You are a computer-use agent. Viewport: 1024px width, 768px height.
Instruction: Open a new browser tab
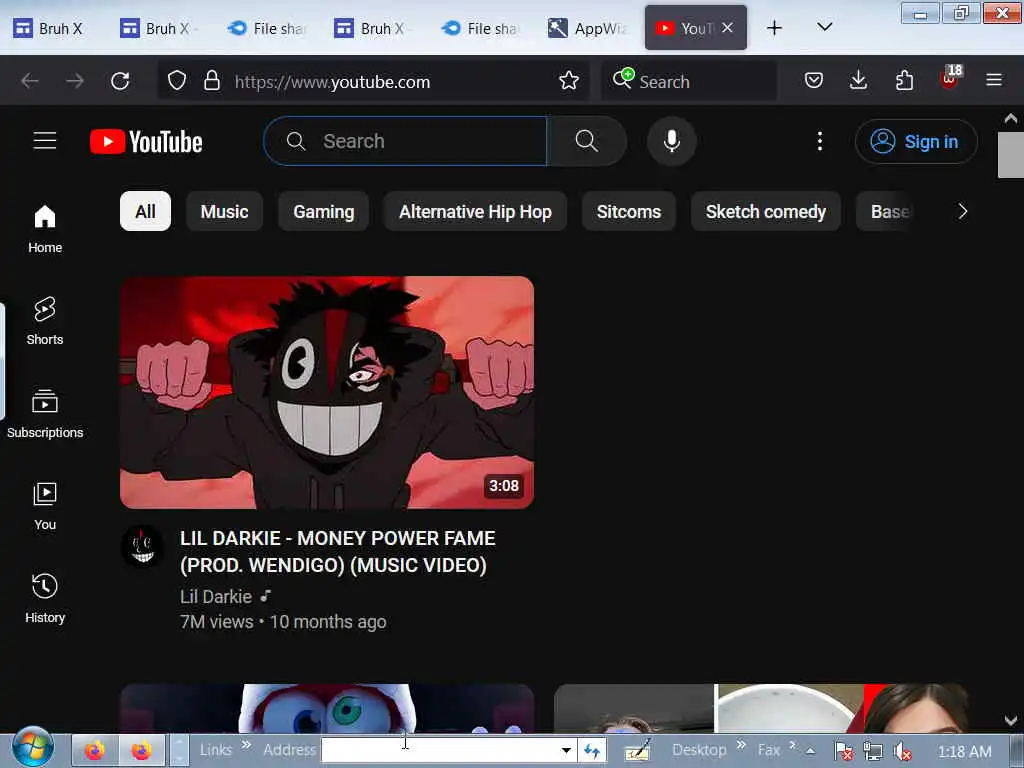pos(774,28)
